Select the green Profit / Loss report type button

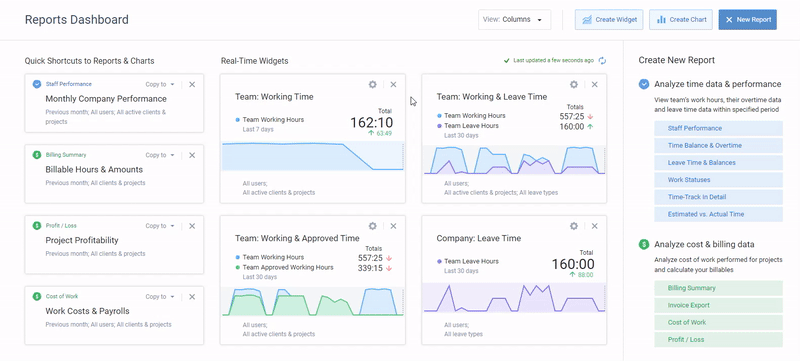click(718, 340)
